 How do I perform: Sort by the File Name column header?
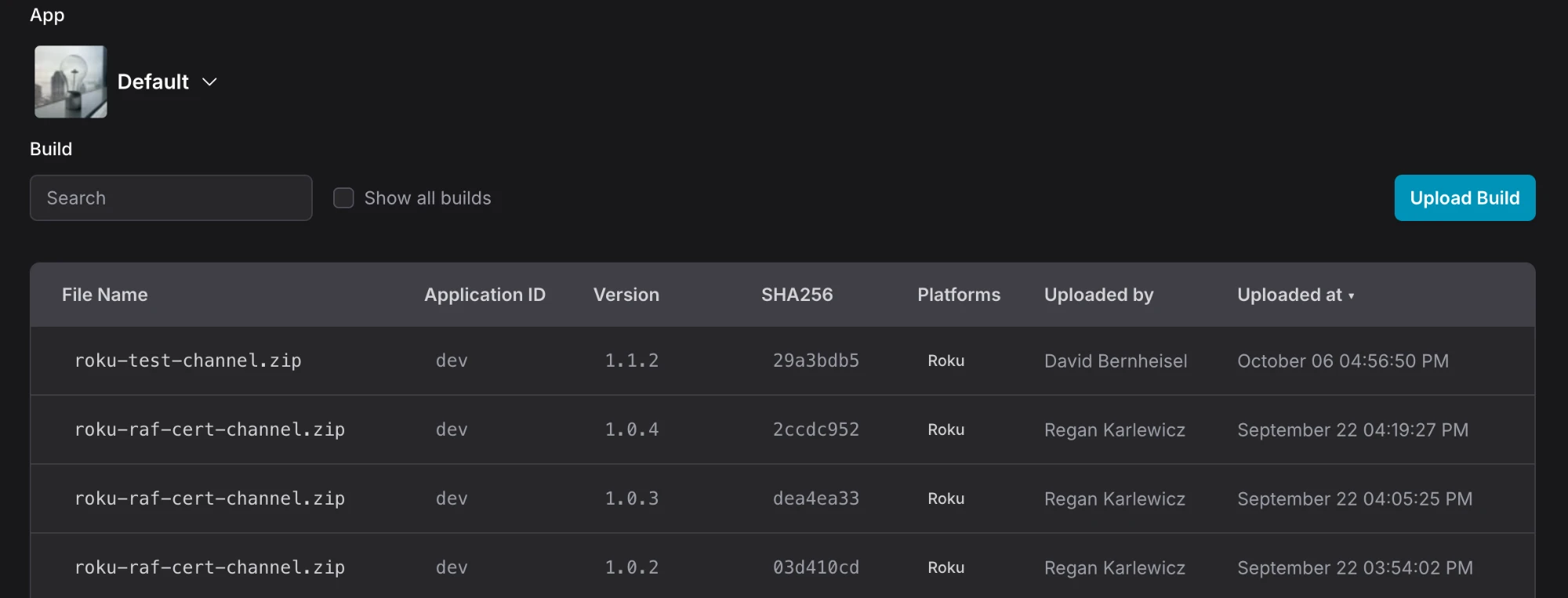[x=105, y=295]
